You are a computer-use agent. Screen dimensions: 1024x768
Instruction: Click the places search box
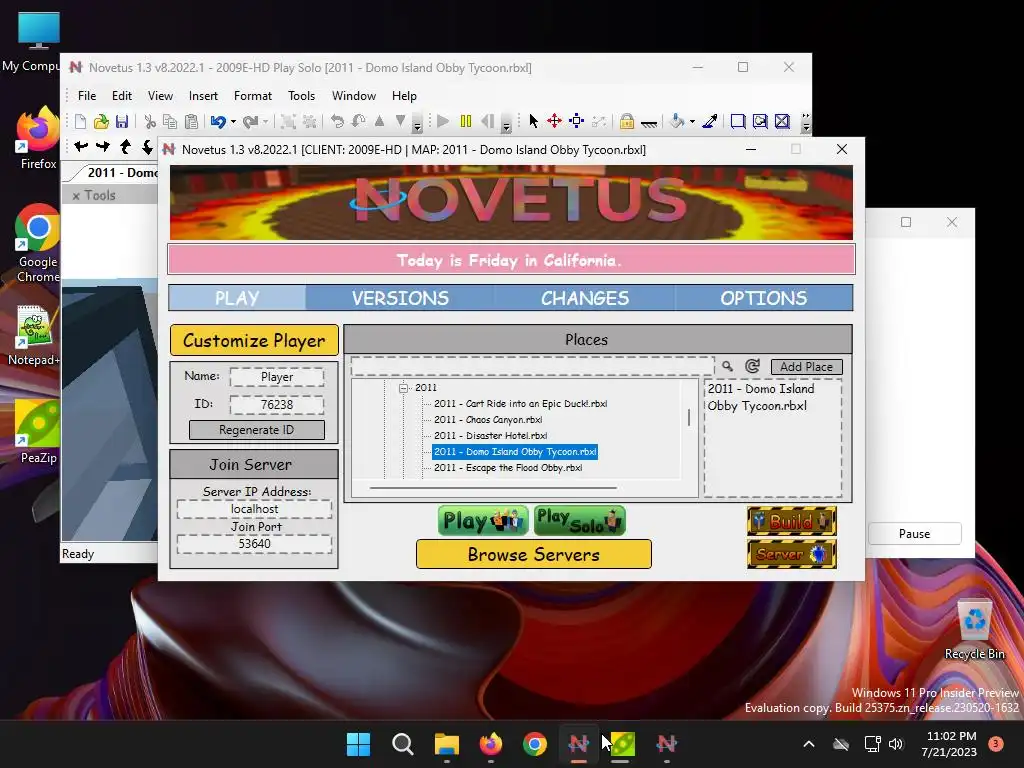[x=532, y=366]
